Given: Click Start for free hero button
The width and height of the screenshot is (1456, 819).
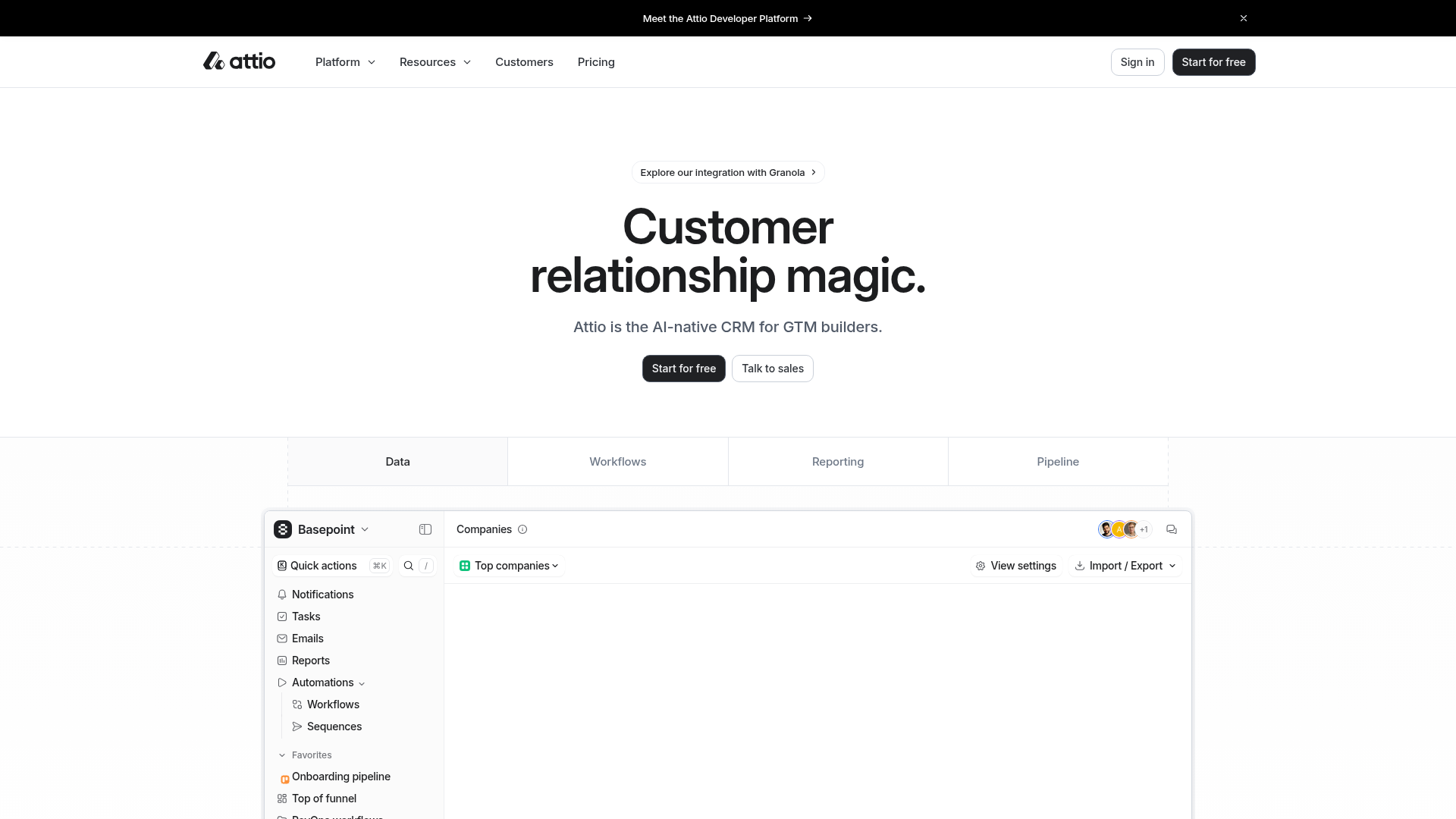Looking at the screenshot, I should pos(683,369).
